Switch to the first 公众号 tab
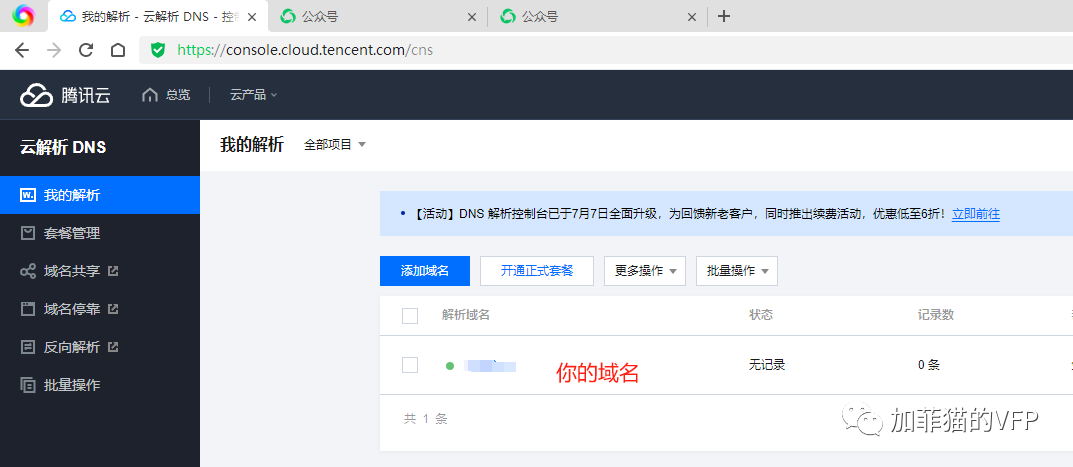This screenshot has height=467, width=1073. pyautogui.click(x=377, y=16)
